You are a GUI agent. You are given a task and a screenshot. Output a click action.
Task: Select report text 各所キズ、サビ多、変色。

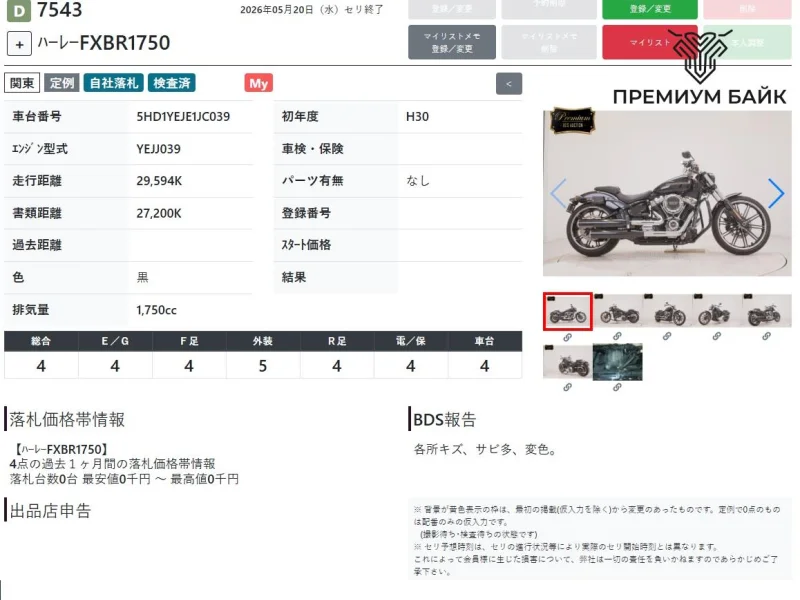coord(485,449)
